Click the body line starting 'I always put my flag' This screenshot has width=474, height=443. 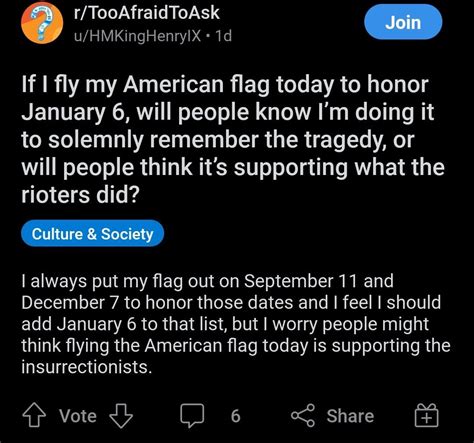(207, 281)
